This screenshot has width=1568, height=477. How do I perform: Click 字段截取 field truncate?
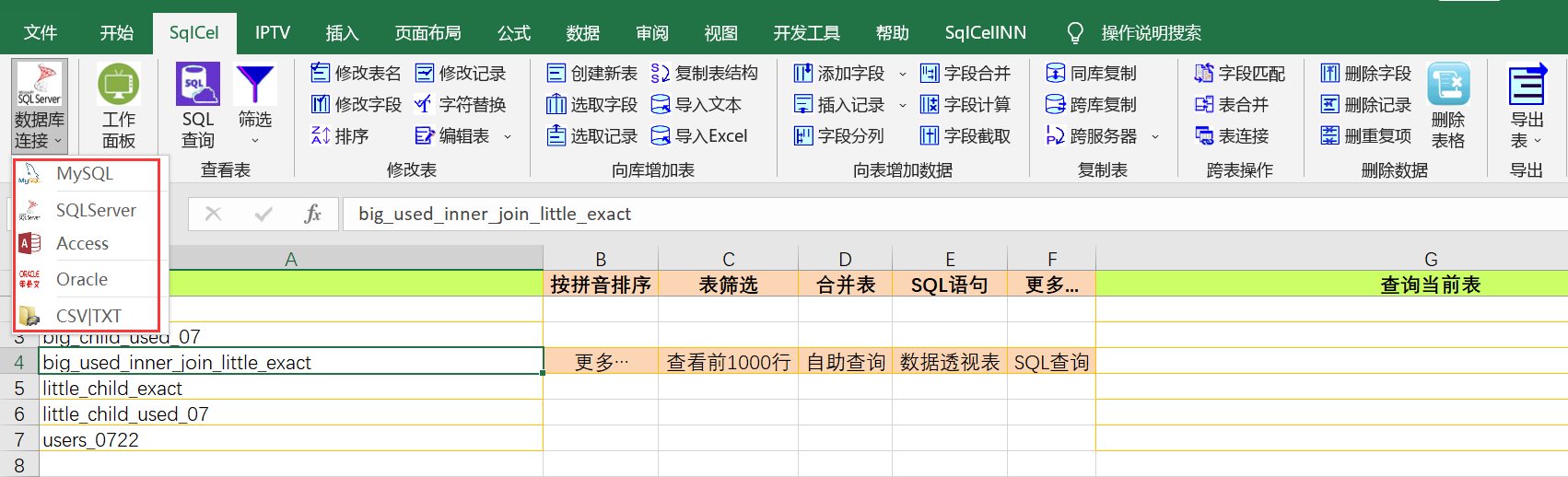coord(965,135)
